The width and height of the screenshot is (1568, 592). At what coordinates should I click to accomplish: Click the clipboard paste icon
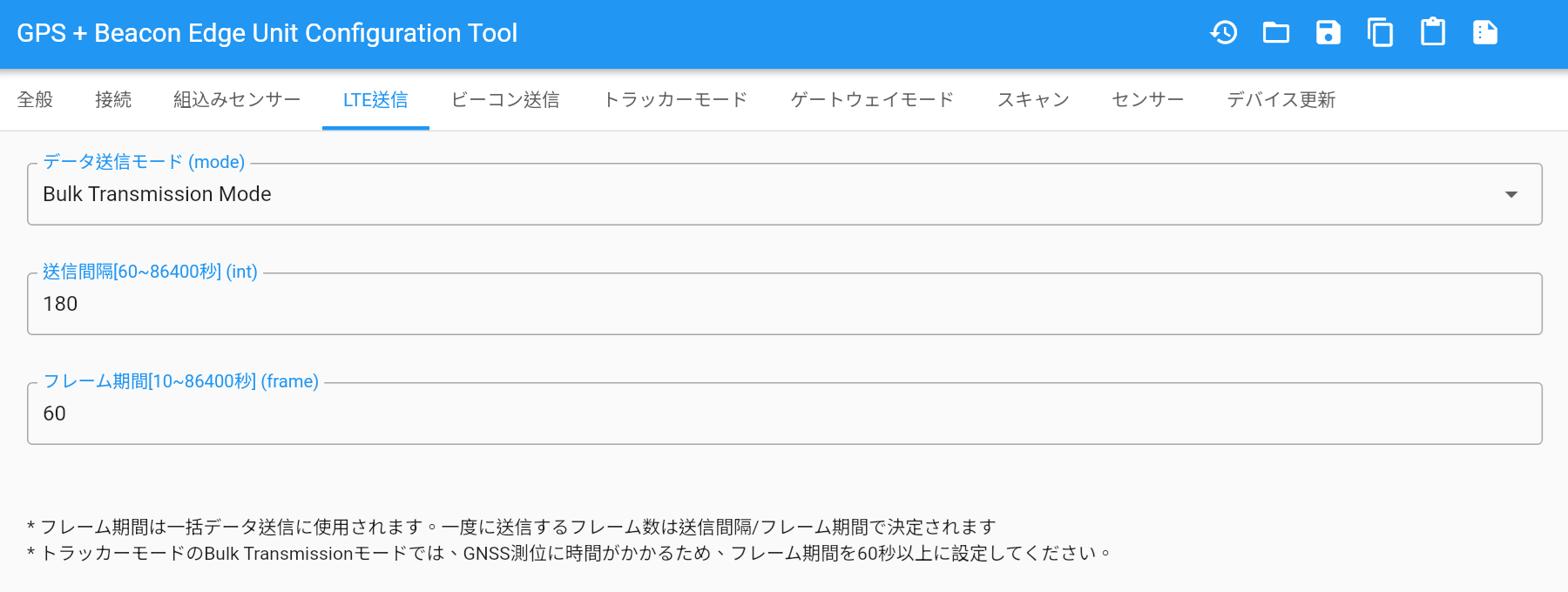tap(1433, 33)
